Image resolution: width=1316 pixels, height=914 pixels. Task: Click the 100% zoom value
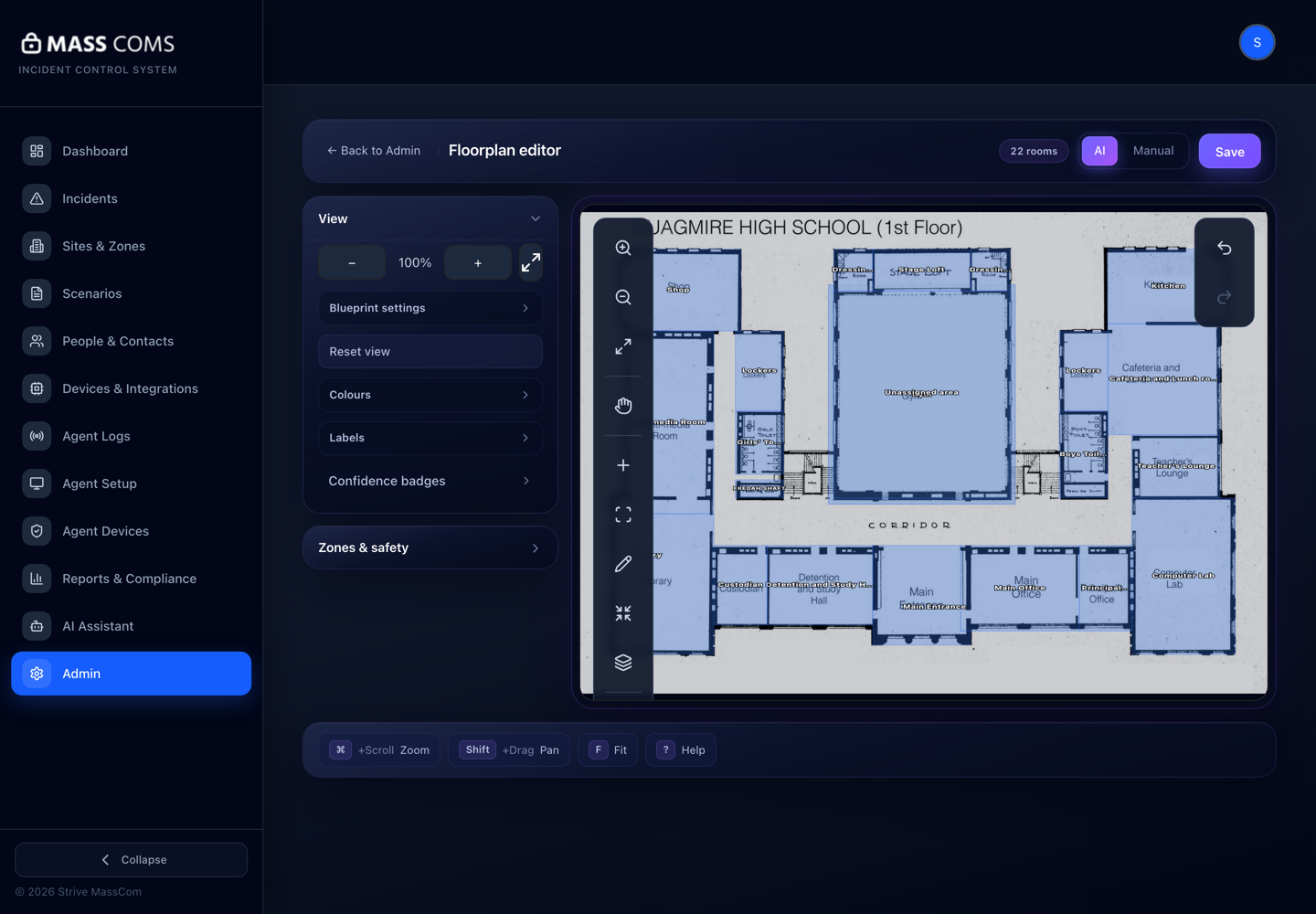click(415, 262)
